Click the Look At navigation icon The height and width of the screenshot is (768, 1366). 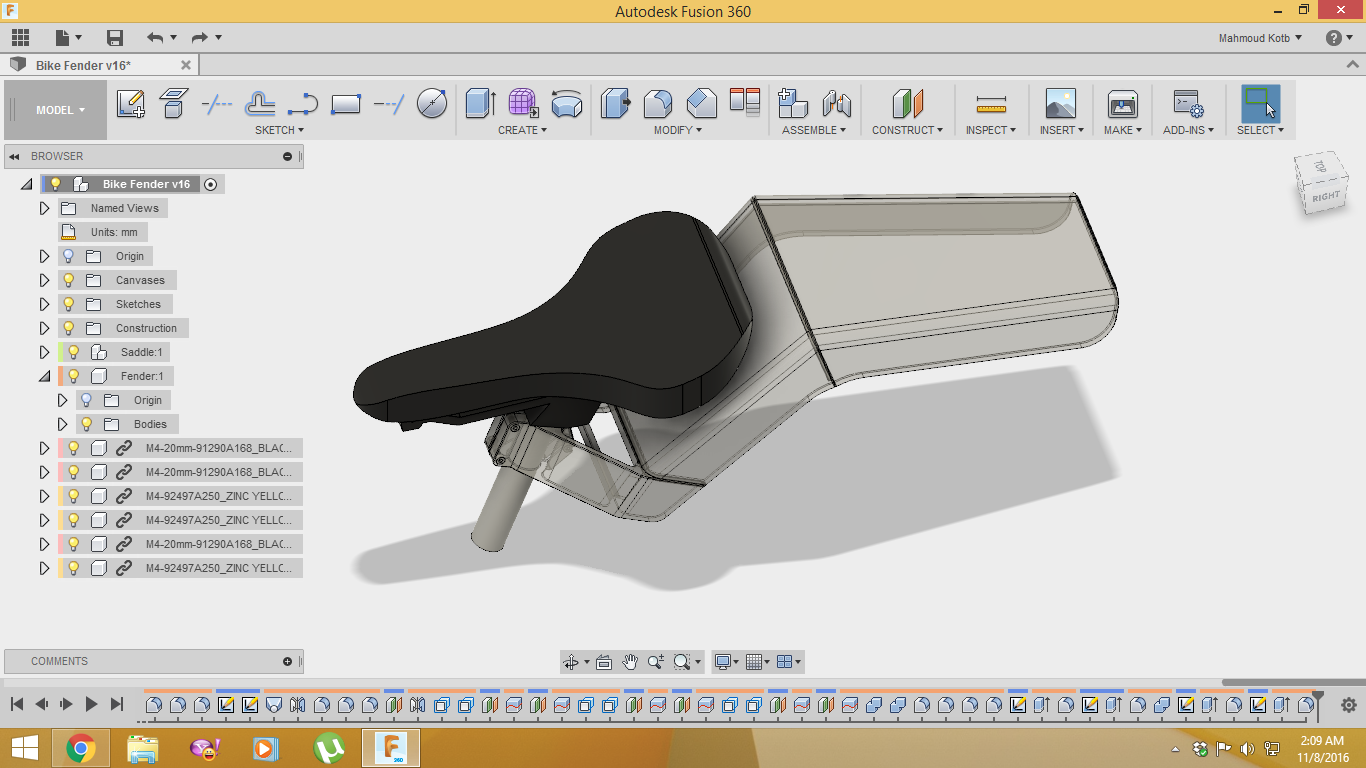tap(604, 662)
